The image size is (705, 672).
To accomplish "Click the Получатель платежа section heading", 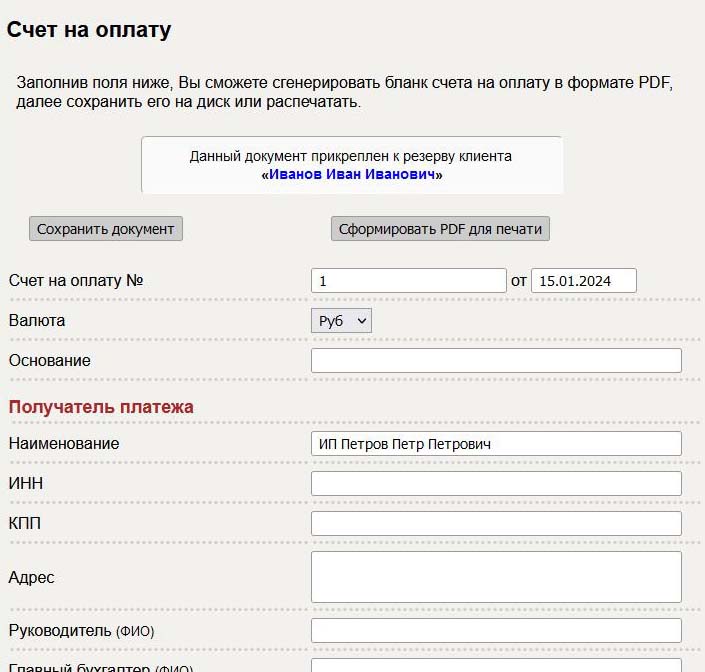I will click(101, 407).
